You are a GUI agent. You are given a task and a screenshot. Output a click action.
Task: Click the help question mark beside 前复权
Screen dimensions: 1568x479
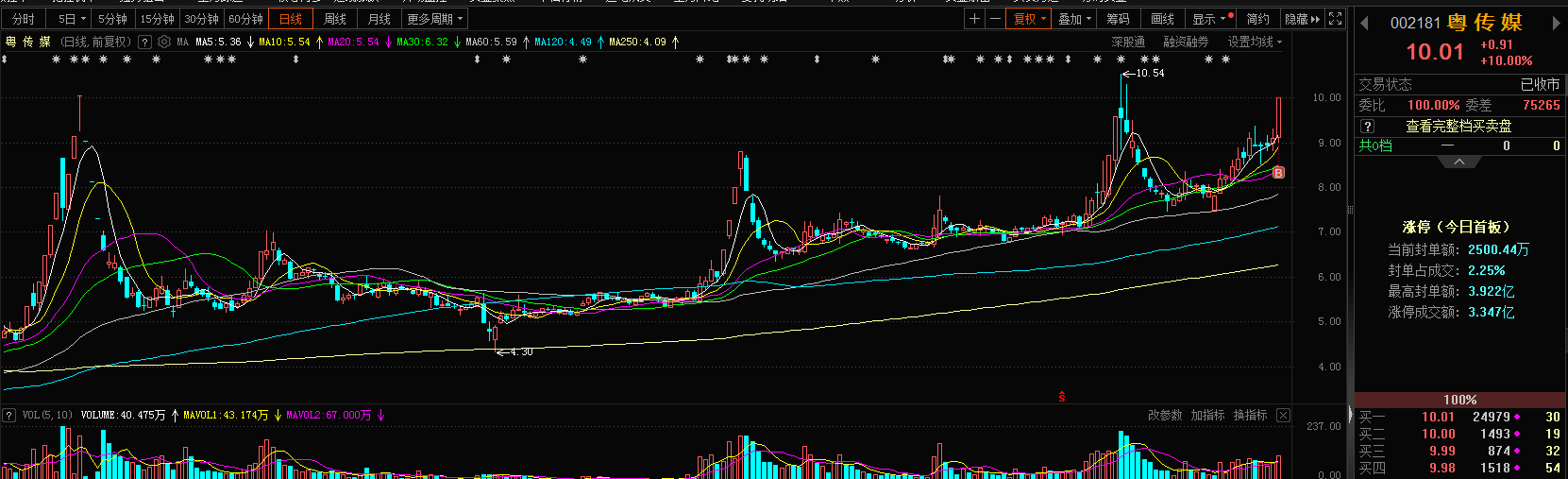(x=144, y=42)
